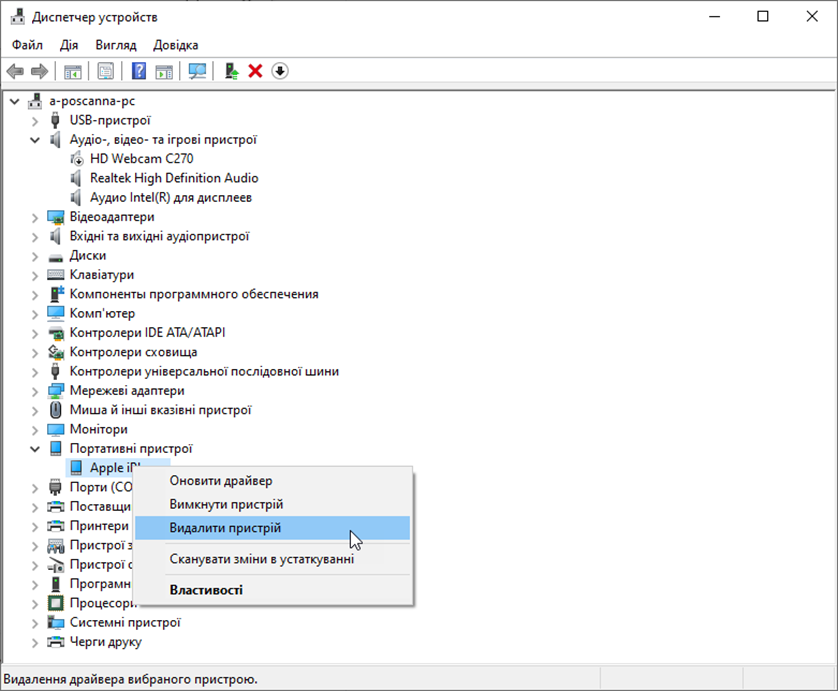
Task: Select the Системні пристрої label
Action: pos(125,623)
